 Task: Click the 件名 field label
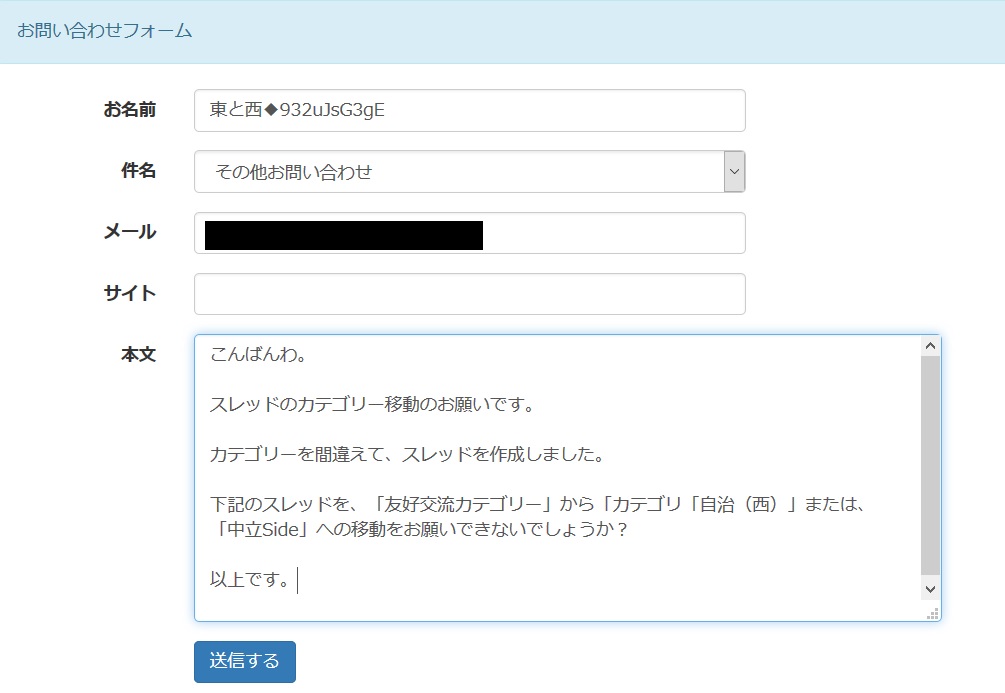click(x=138, y=171)
